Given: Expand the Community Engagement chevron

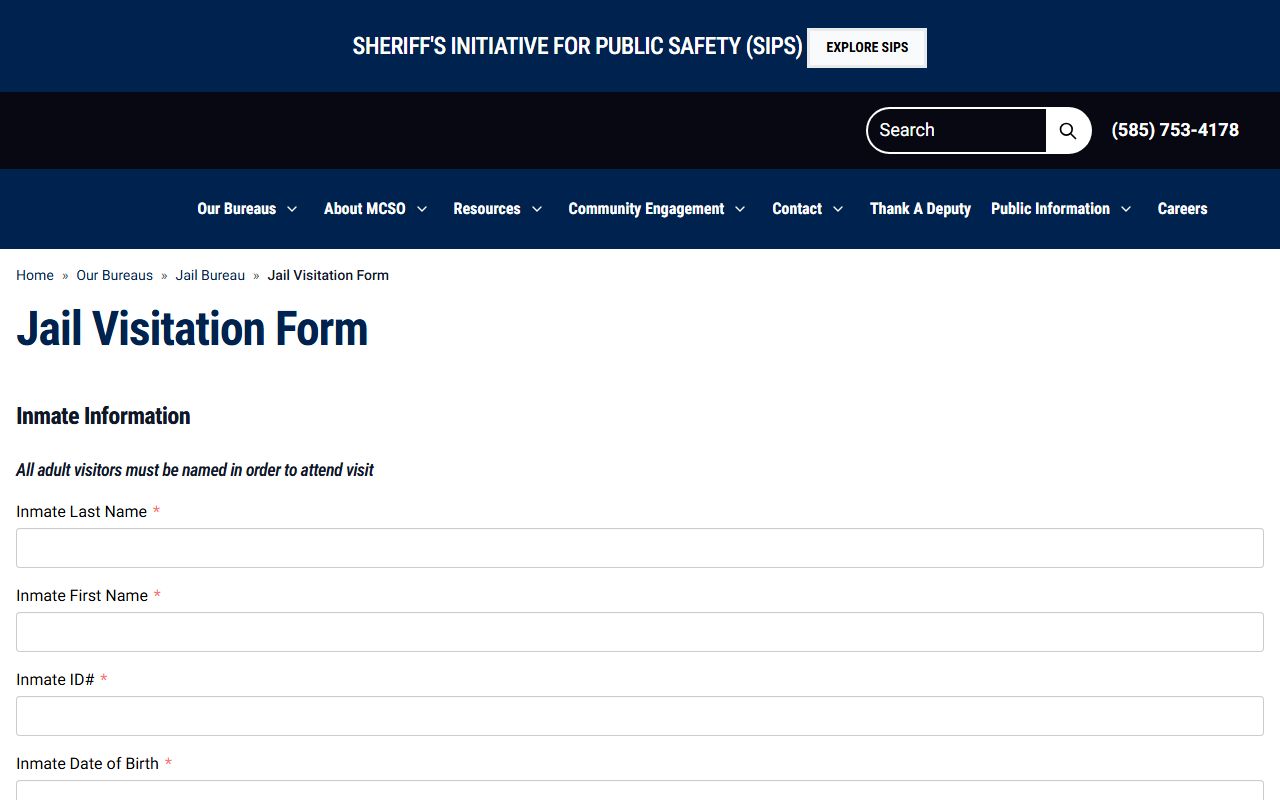Looking at the screenshot, I should (740, 209).
